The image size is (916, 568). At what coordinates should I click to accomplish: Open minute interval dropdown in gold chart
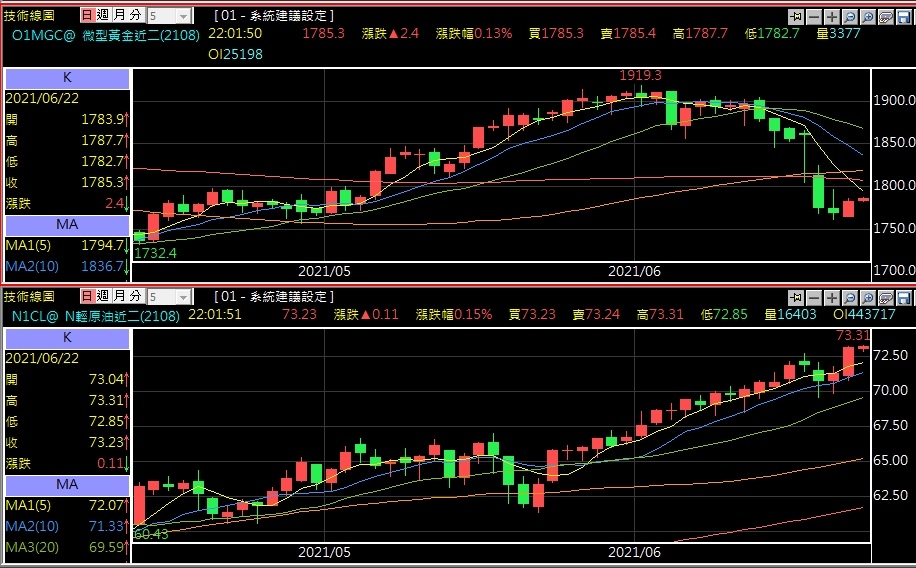pos(183,16)
